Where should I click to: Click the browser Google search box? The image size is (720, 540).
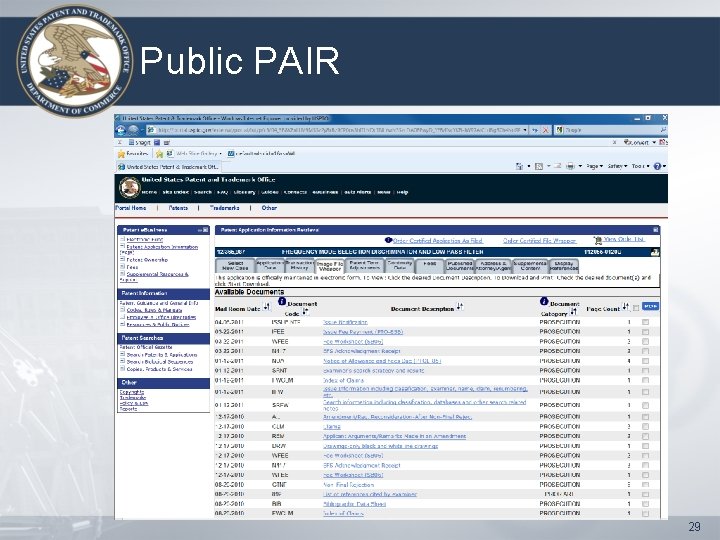tap(607, 130)
